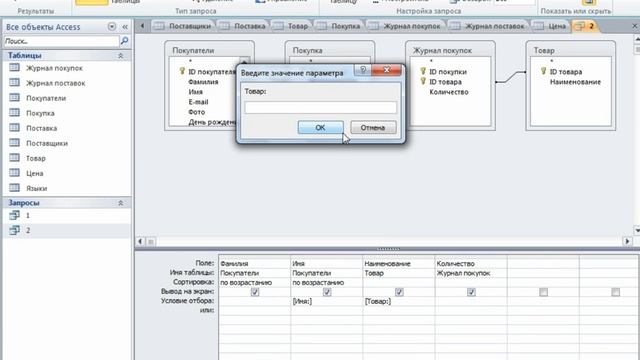Switch to the Журнал поставок tab
Image resolution: width=640 pixels, height=360 pixels.
coord(488,26)
